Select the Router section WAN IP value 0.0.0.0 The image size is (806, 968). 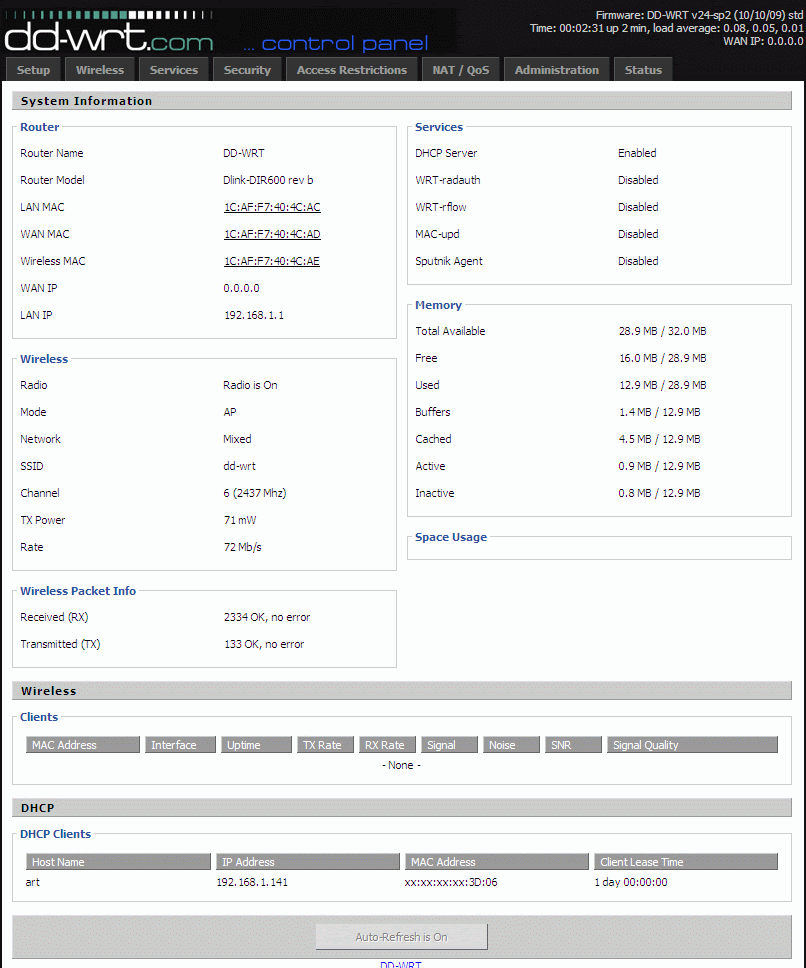pos(241,288)
